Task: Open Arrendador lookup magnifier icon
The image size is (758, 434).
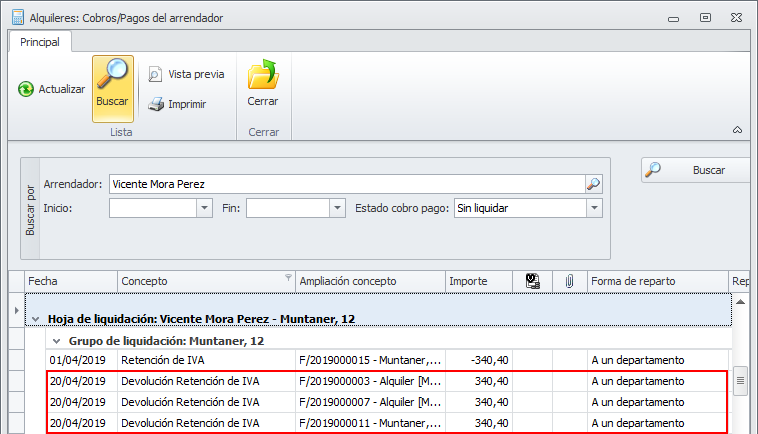Action: 593,184
